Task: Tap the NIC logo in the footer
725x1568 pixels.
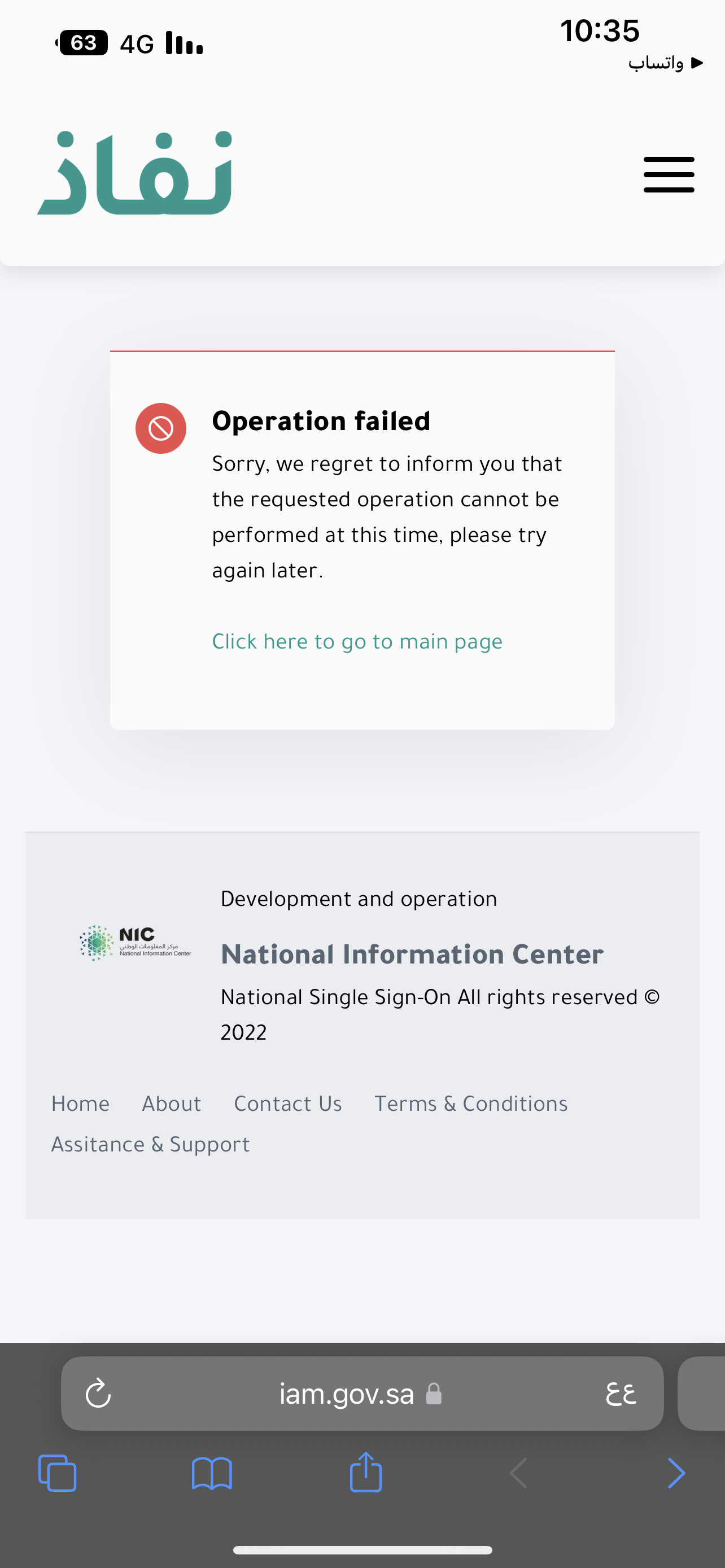Action: tap(135, 943)
